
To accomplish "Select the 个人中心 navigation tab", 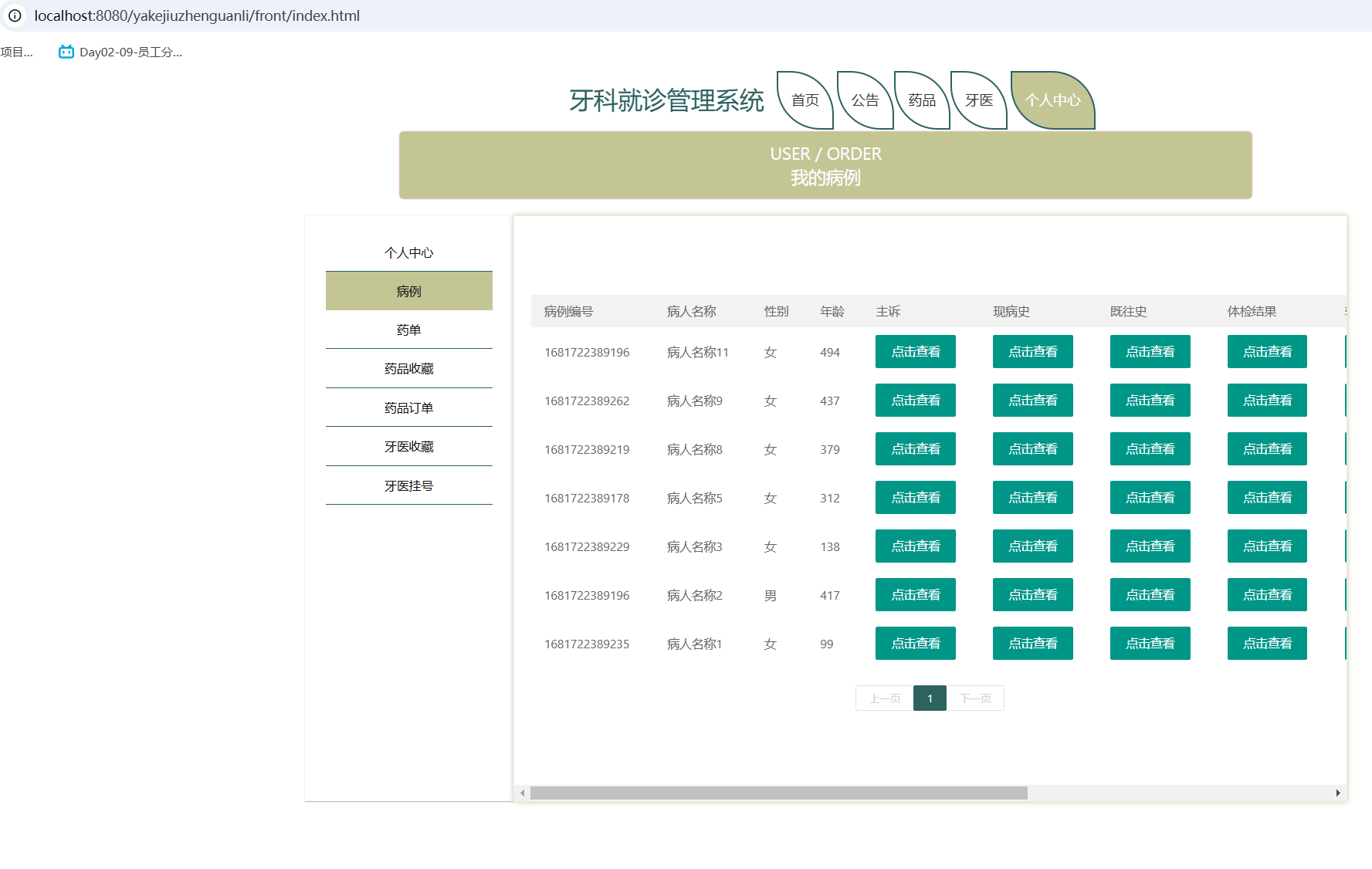I will (x=1052, y=100).
